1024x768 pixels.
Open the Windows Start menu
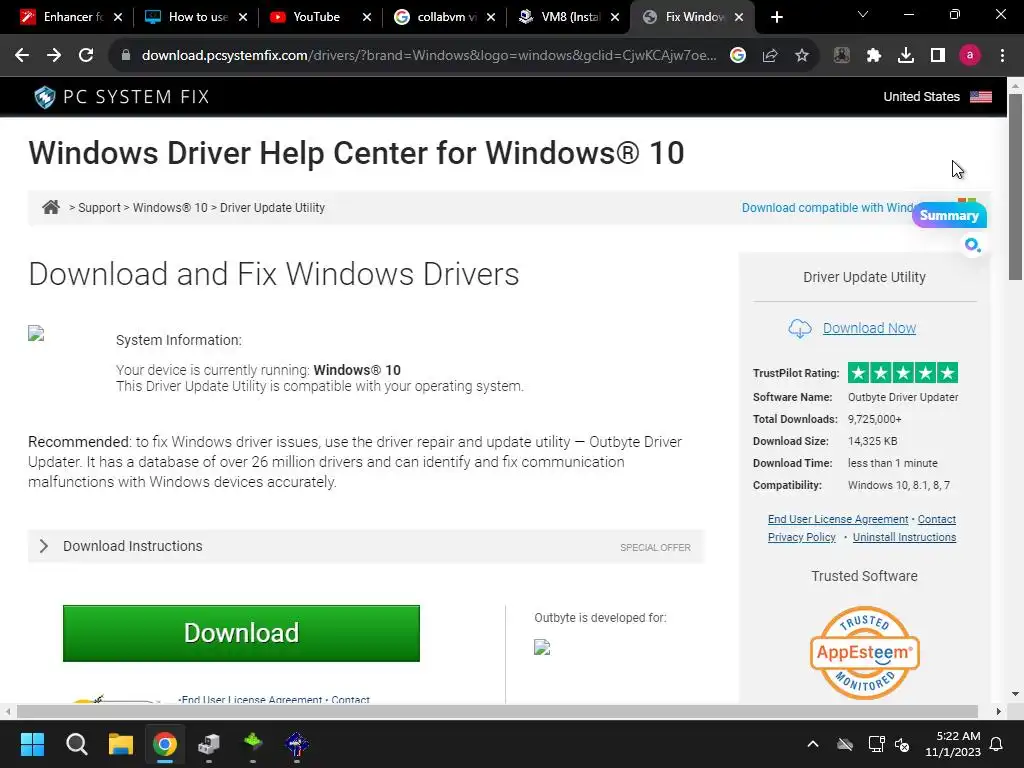click(x=32, y=744)
